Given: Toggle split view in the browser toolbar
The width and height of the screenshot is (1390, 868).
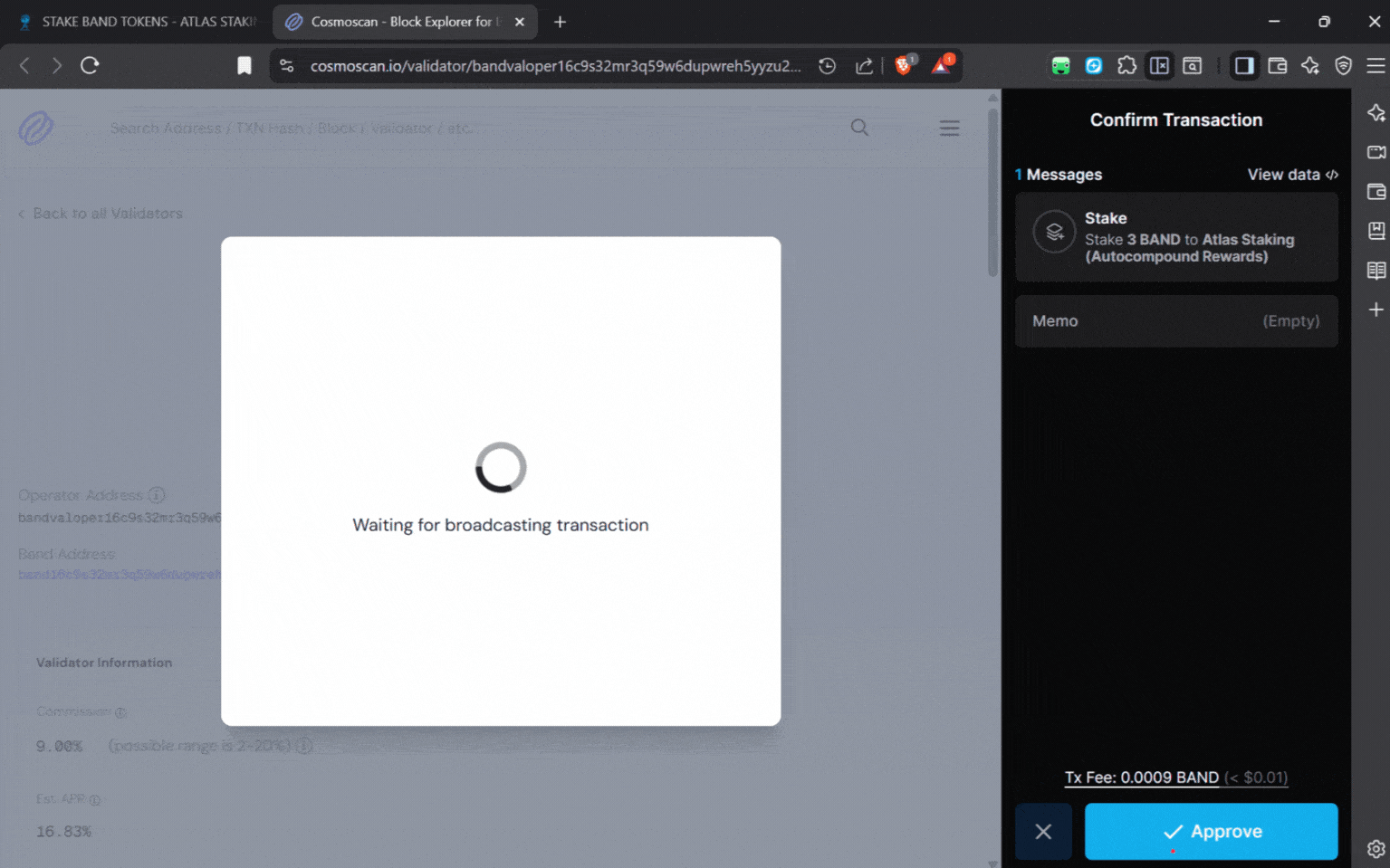Looking at the screenshot, I should point(1160,65).
